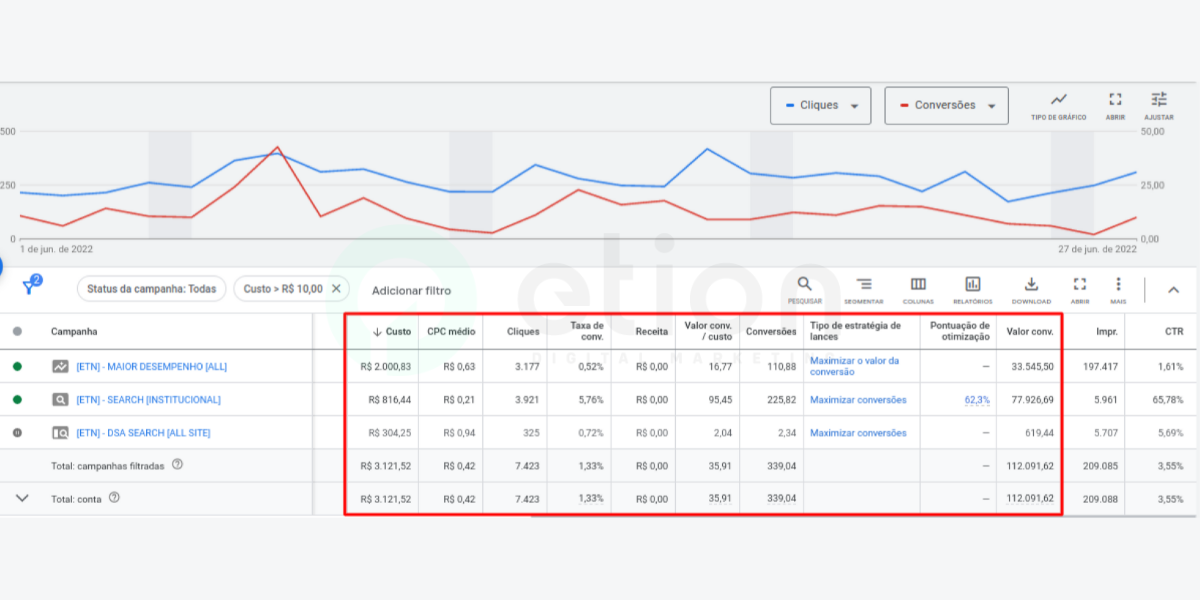
Task: Click the 225,82 conversions cell
Action: (781, 400)
